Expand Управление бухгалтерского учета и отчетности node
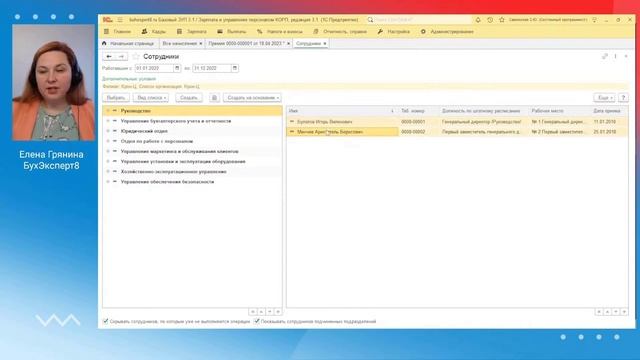640x360 pixels. point(108,121)
